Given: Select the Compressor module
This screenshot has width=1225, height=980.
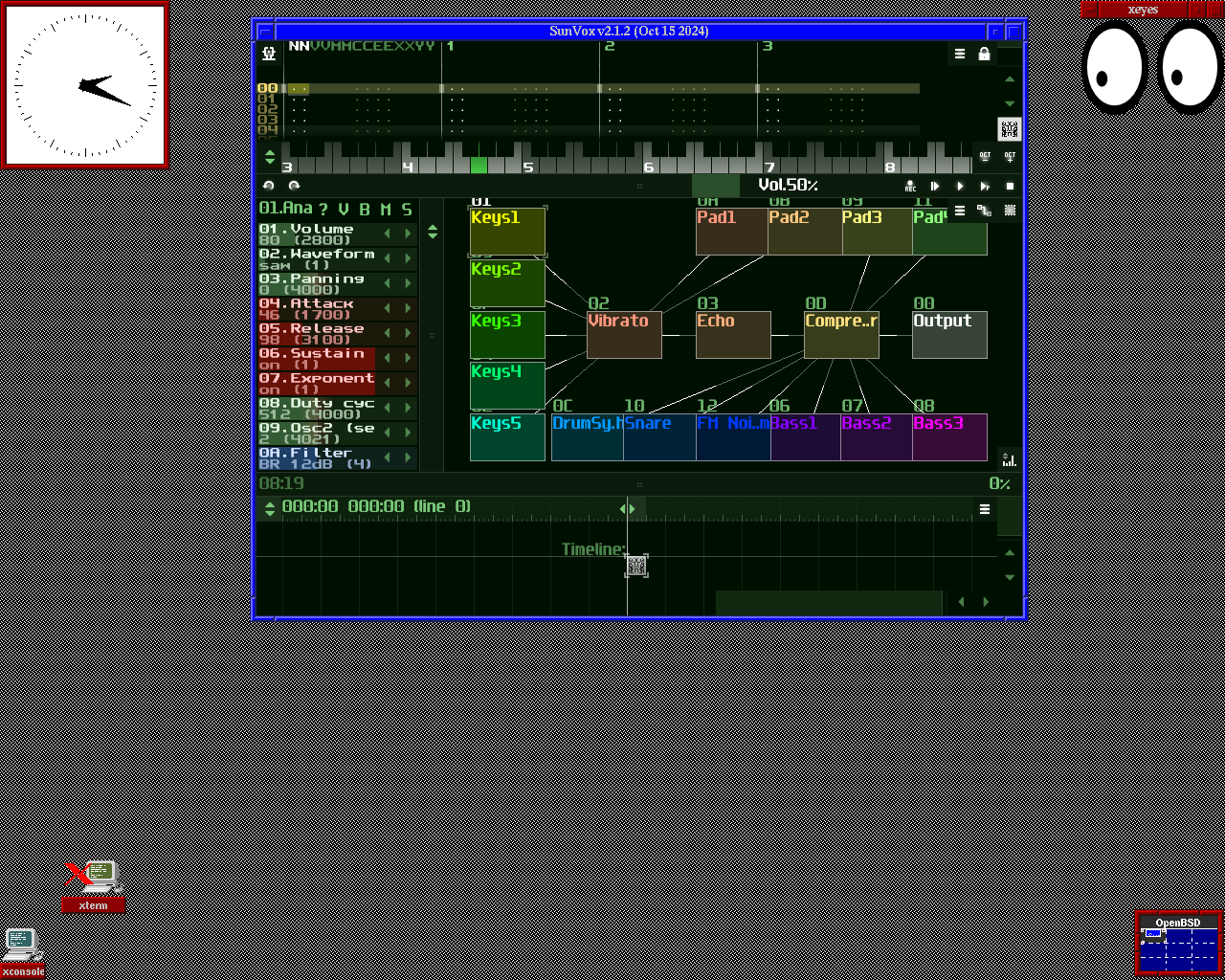Looking at the screenshot, I should 841,335.
